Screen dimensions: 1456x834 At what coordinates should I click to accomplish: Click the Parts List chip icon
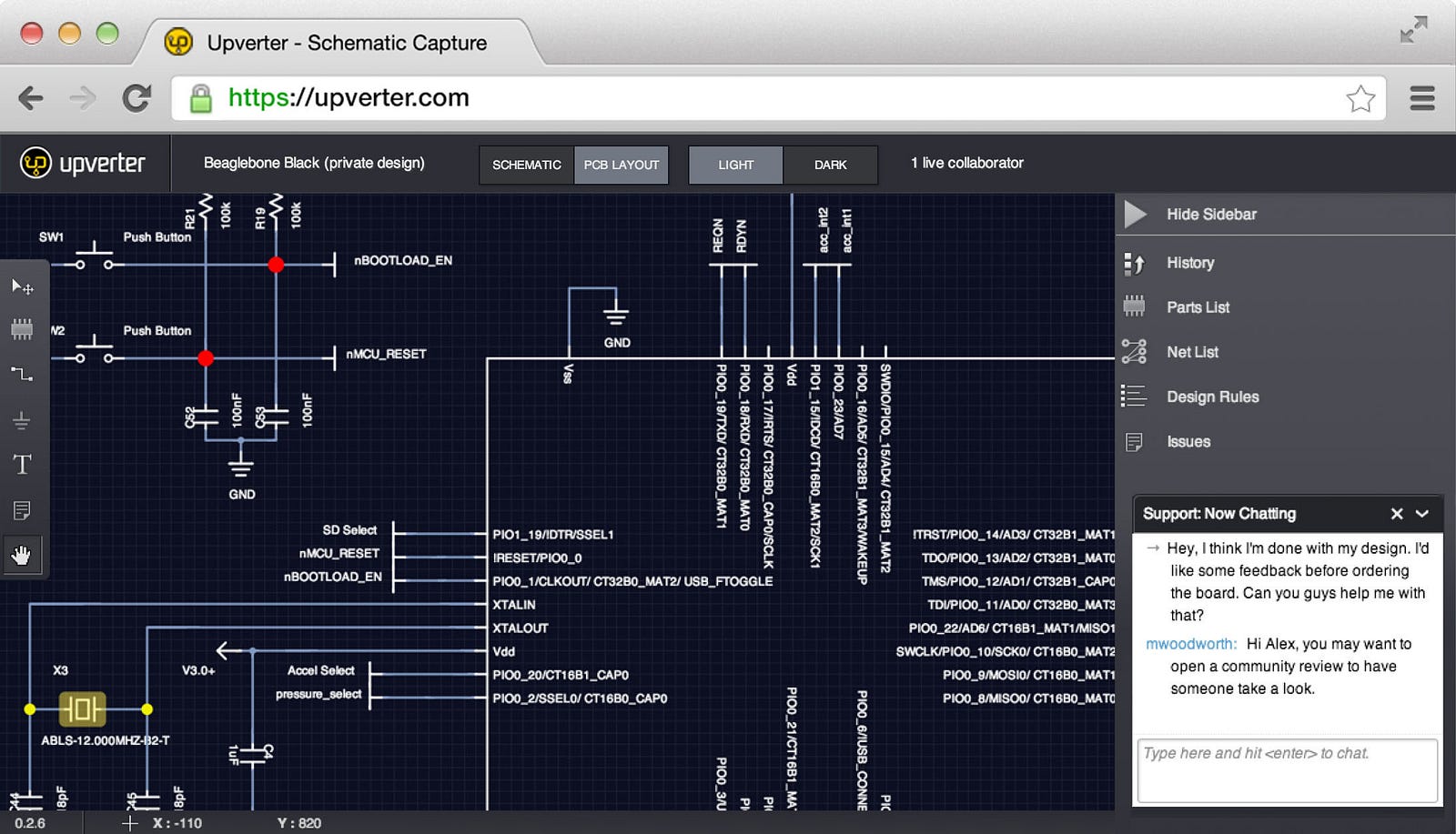pyautogui.click(x=1134, y=307)
